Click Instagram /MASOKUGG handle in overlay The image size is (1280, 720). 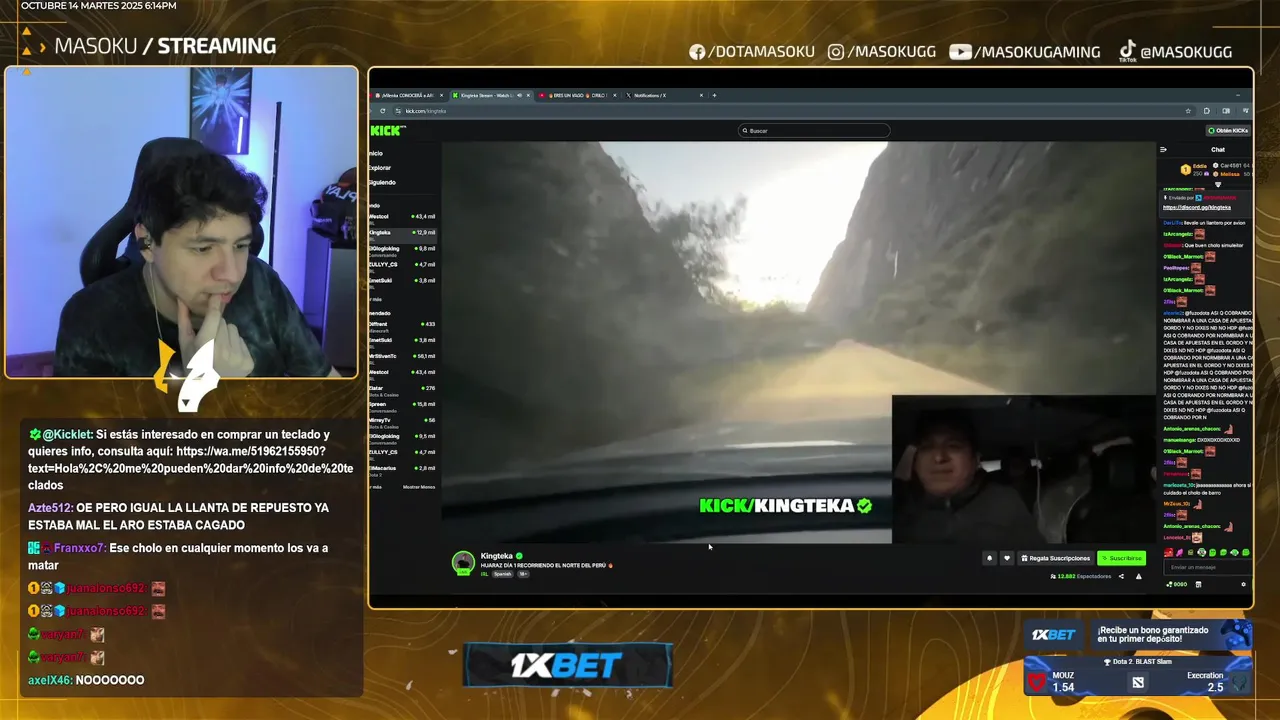883,52
